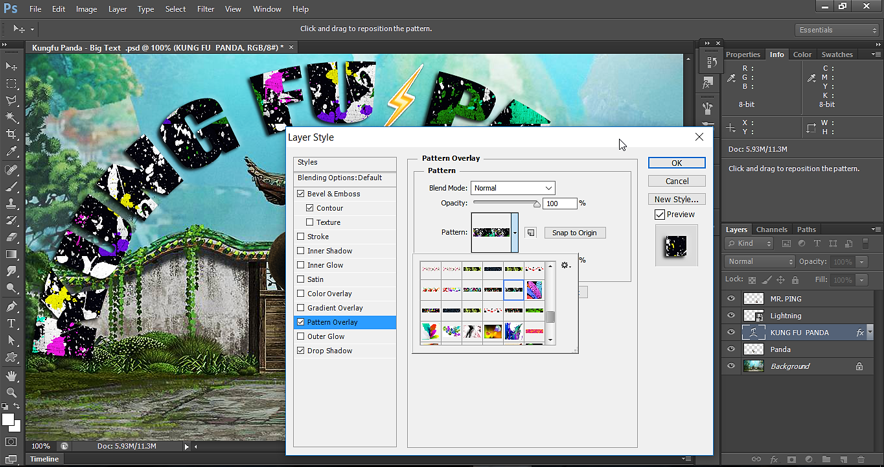Screen dimensions: 885x467
Task: Select the Hand tool
Action: pos(11,376)
